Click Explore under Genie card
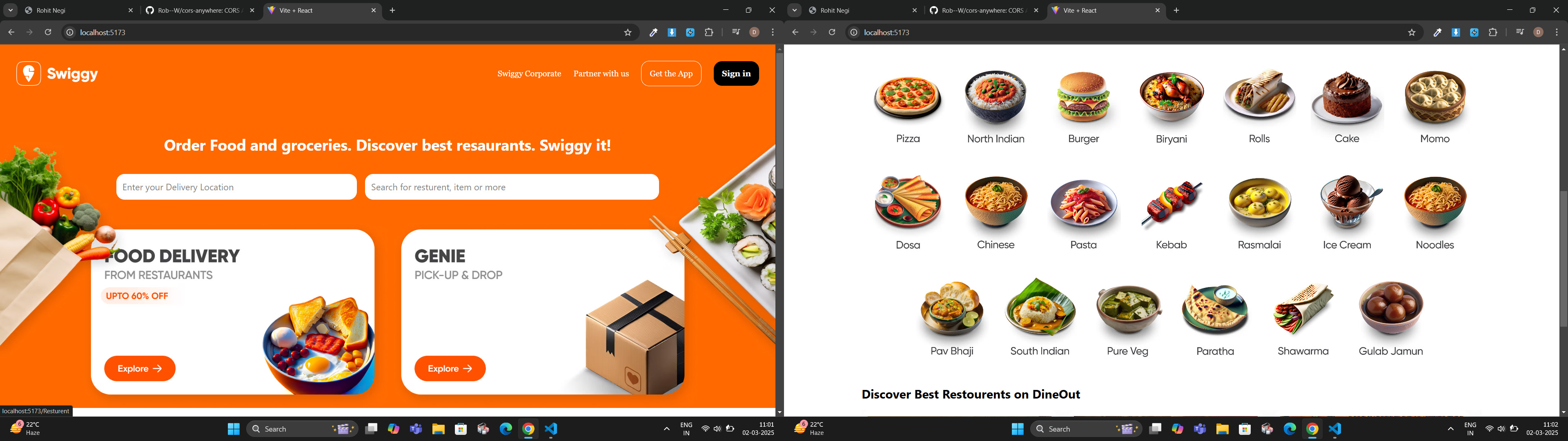1568x441 pixels. pyautogui.click(x=450, y=368)
